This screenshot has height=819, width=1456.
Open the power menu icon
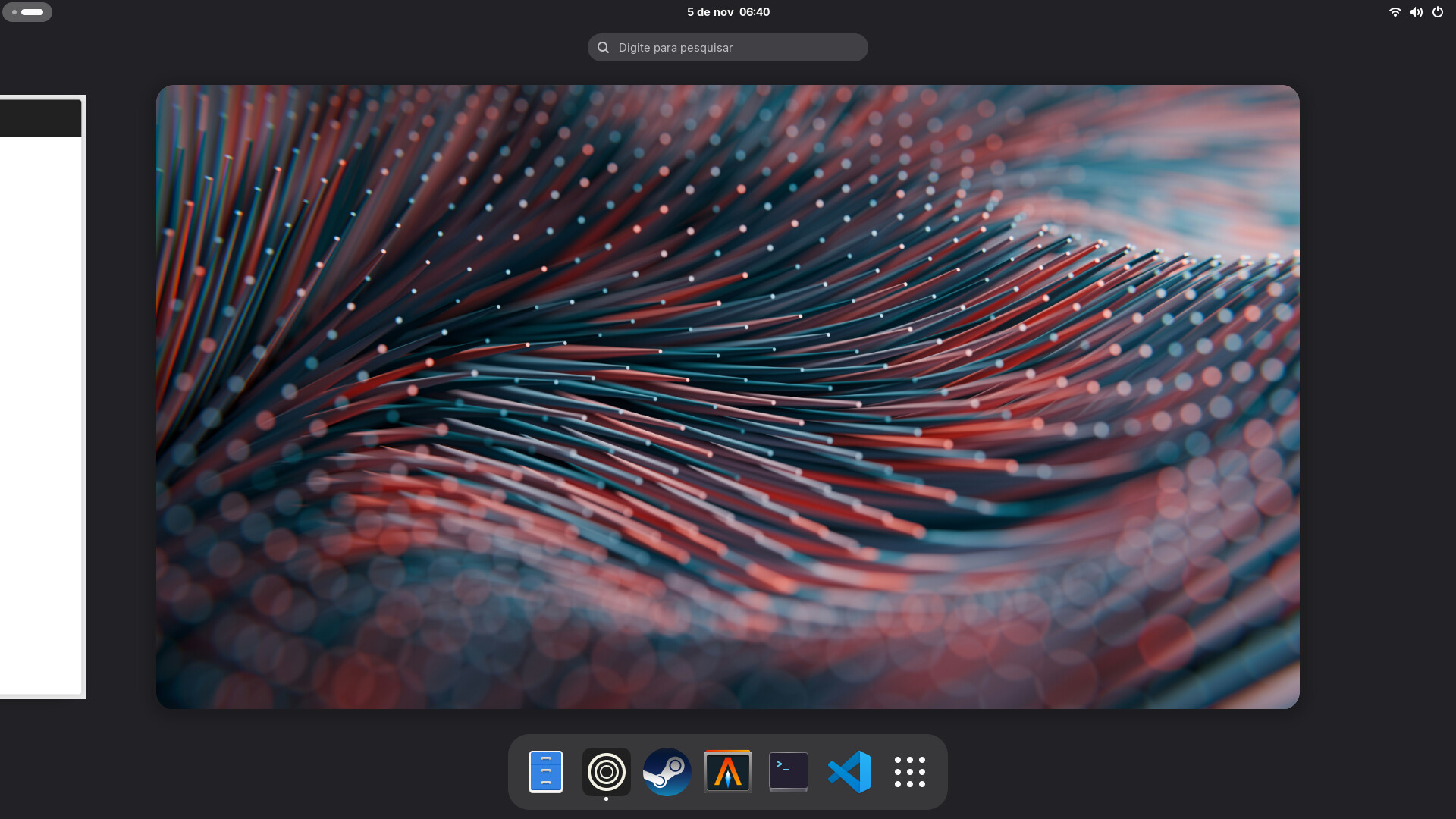(1437, 12)
